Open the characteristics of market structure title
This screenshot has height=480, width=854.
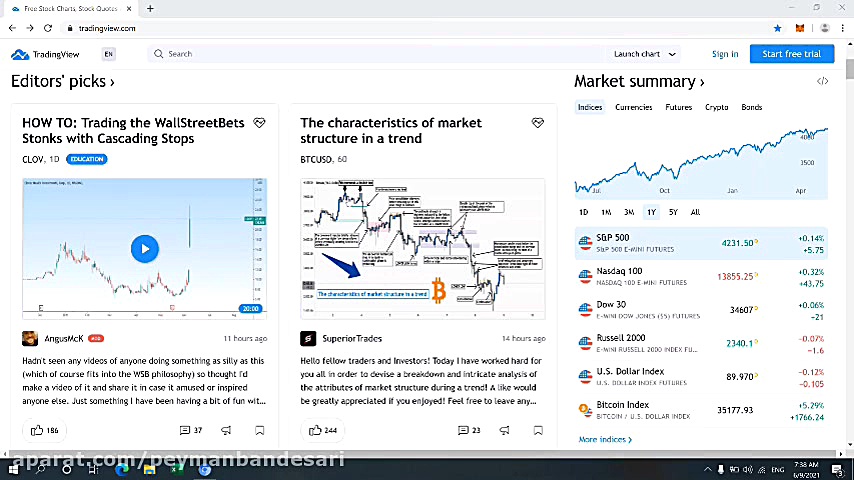(x=391, y=131)
